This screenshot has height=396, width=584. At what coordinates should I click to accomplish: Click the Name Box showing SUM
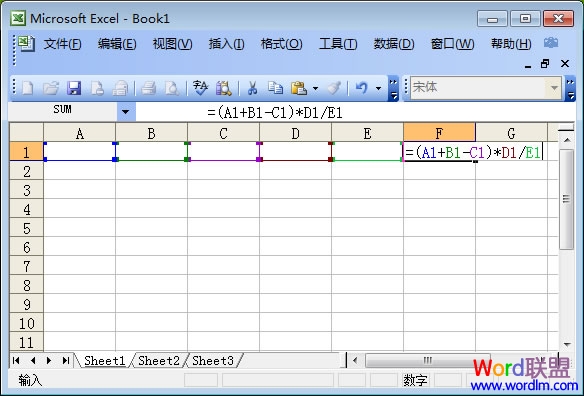tap(62, 111)
